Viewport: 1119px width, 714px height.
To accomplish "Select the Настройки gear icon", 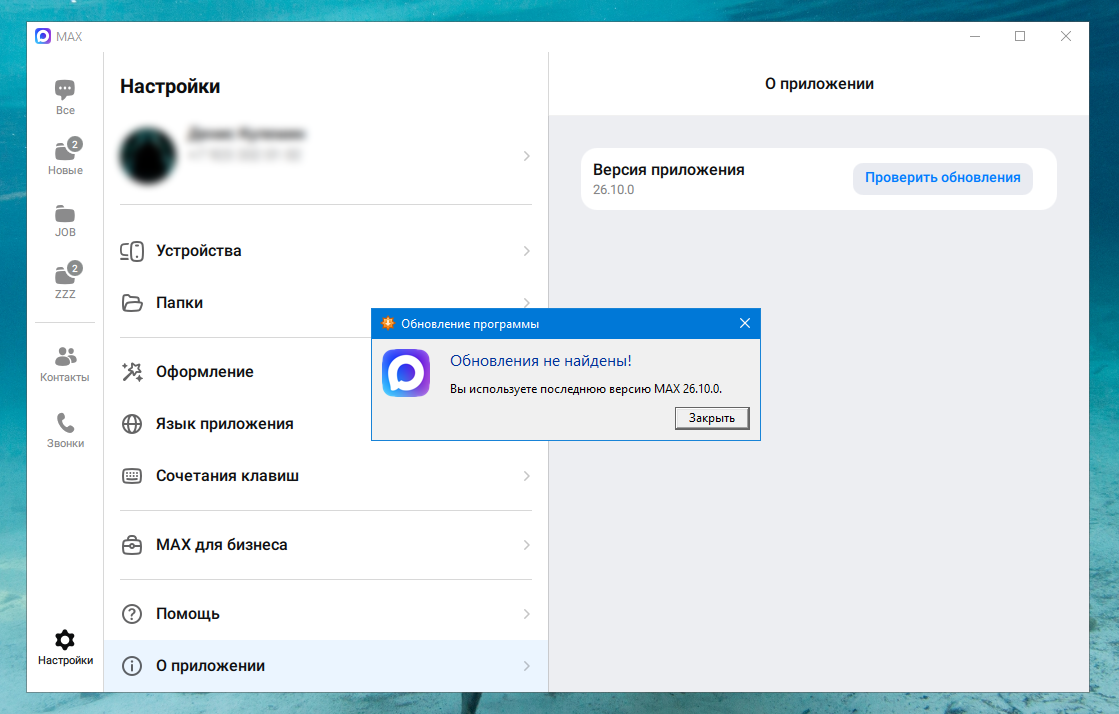I will (x=65, y=640).
